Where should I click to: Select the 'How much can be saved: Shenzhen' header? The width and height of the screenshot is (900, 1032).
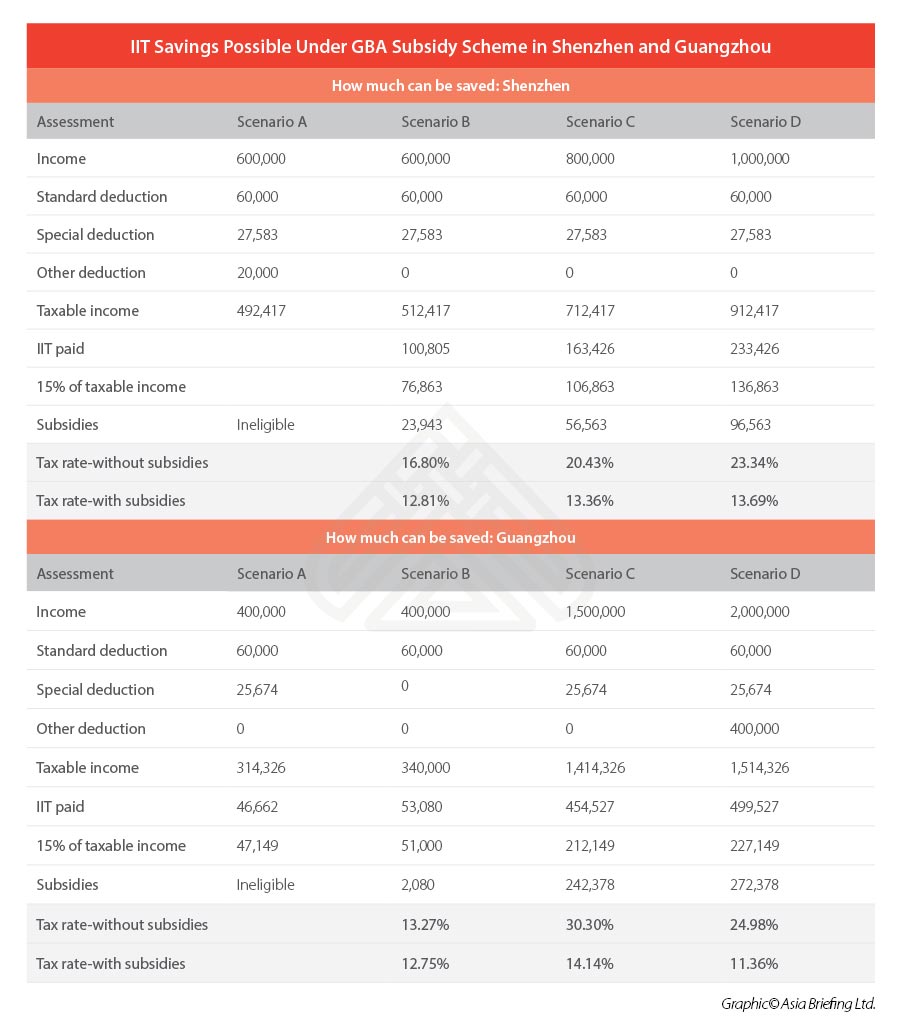point(450,86)
